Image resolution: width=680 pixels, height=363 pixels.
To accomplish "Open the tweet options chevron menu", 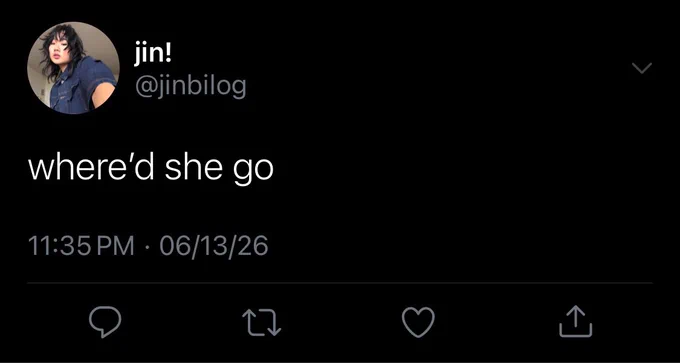I will [x=642, y=68].
